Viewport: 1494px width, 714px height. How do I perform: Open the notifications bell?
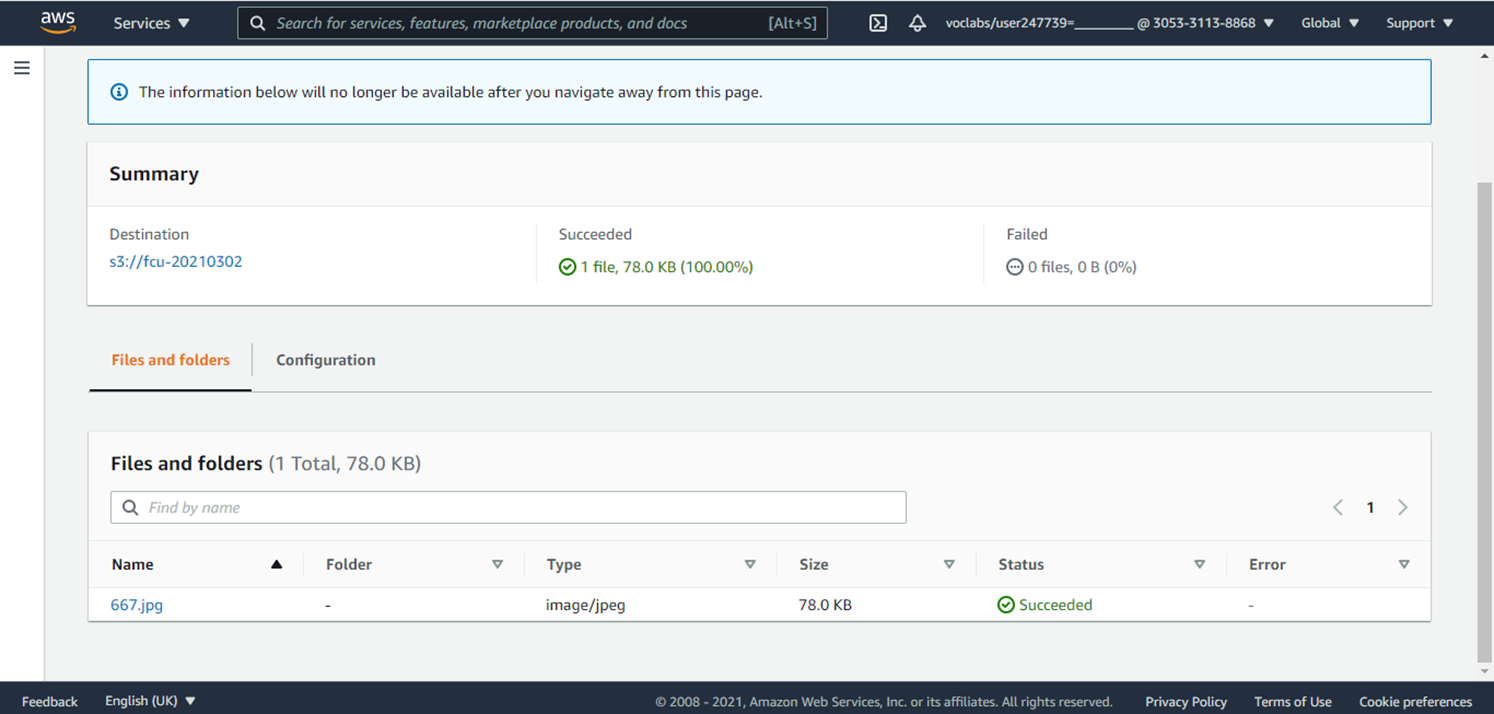tap(917, 23)
